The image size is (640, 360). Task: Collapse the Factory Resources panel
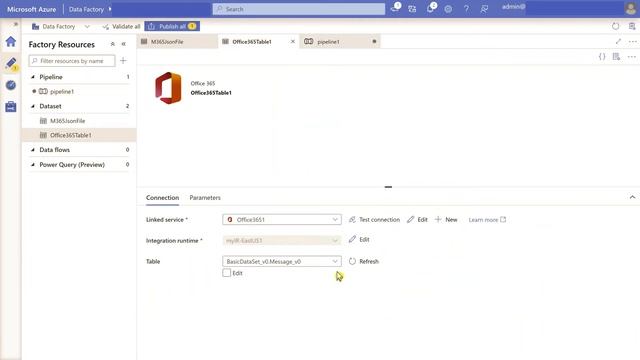click(x=124, y=44)
